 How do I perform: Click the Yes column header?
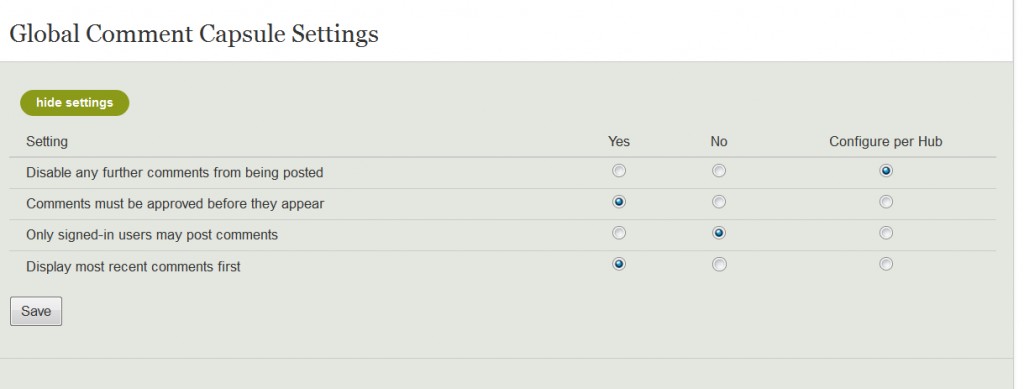point(618,142)
